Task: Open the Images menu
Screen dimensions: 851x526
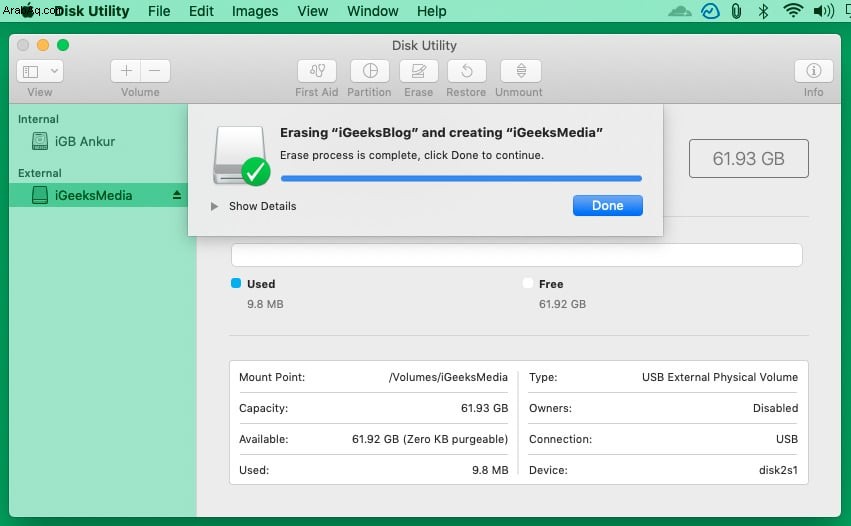Action: (255, 11)
